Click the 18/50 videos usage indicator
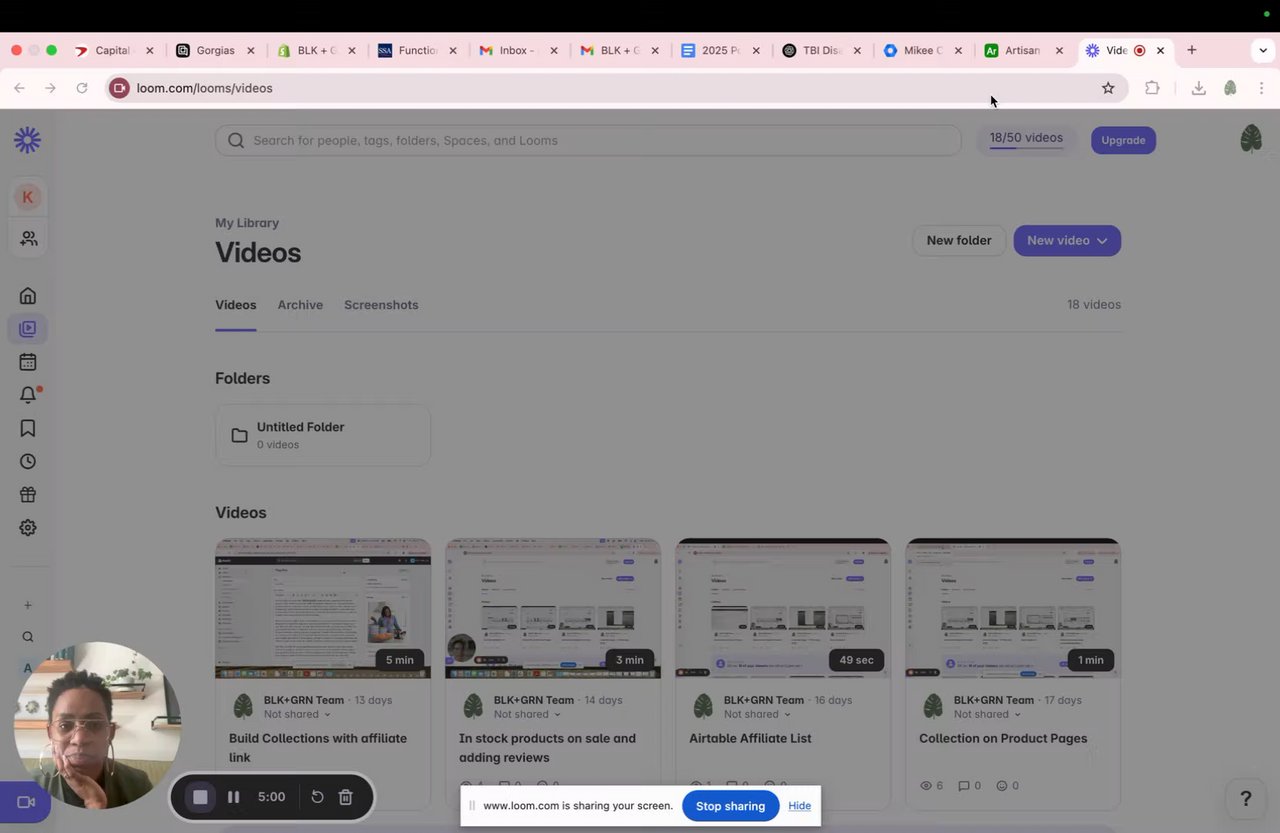1280x833 pixels. click(x=1026, y=139)
